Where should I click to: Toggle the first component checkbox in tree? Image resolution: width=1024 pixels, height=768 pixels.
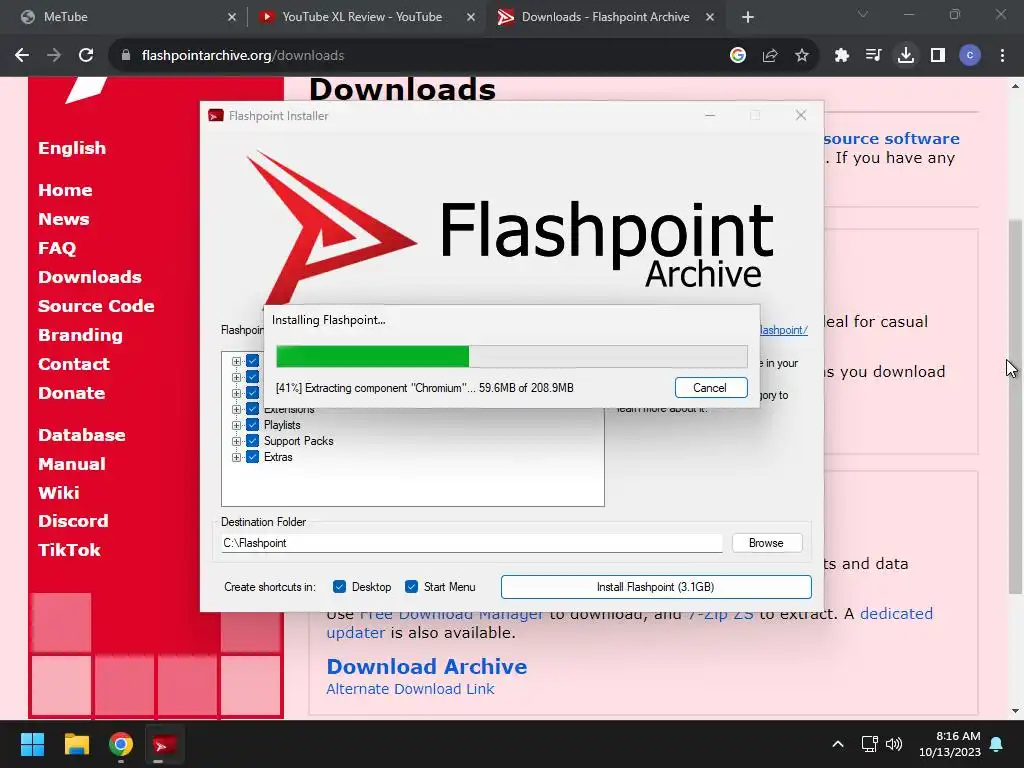click(x=253, y=361)
